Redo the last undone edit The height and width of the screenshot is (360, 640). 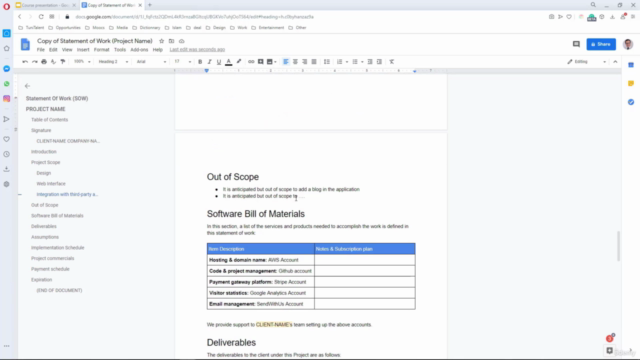point(34,62)
